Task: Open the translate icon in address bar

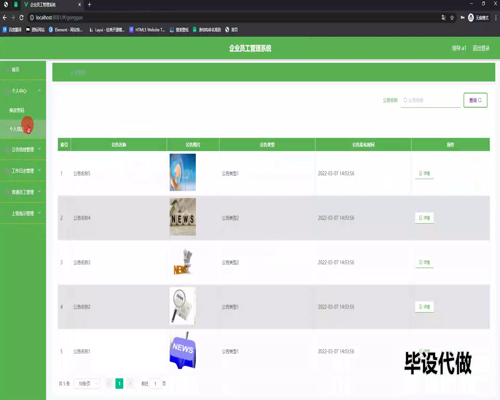Action: tap(443, 18)
